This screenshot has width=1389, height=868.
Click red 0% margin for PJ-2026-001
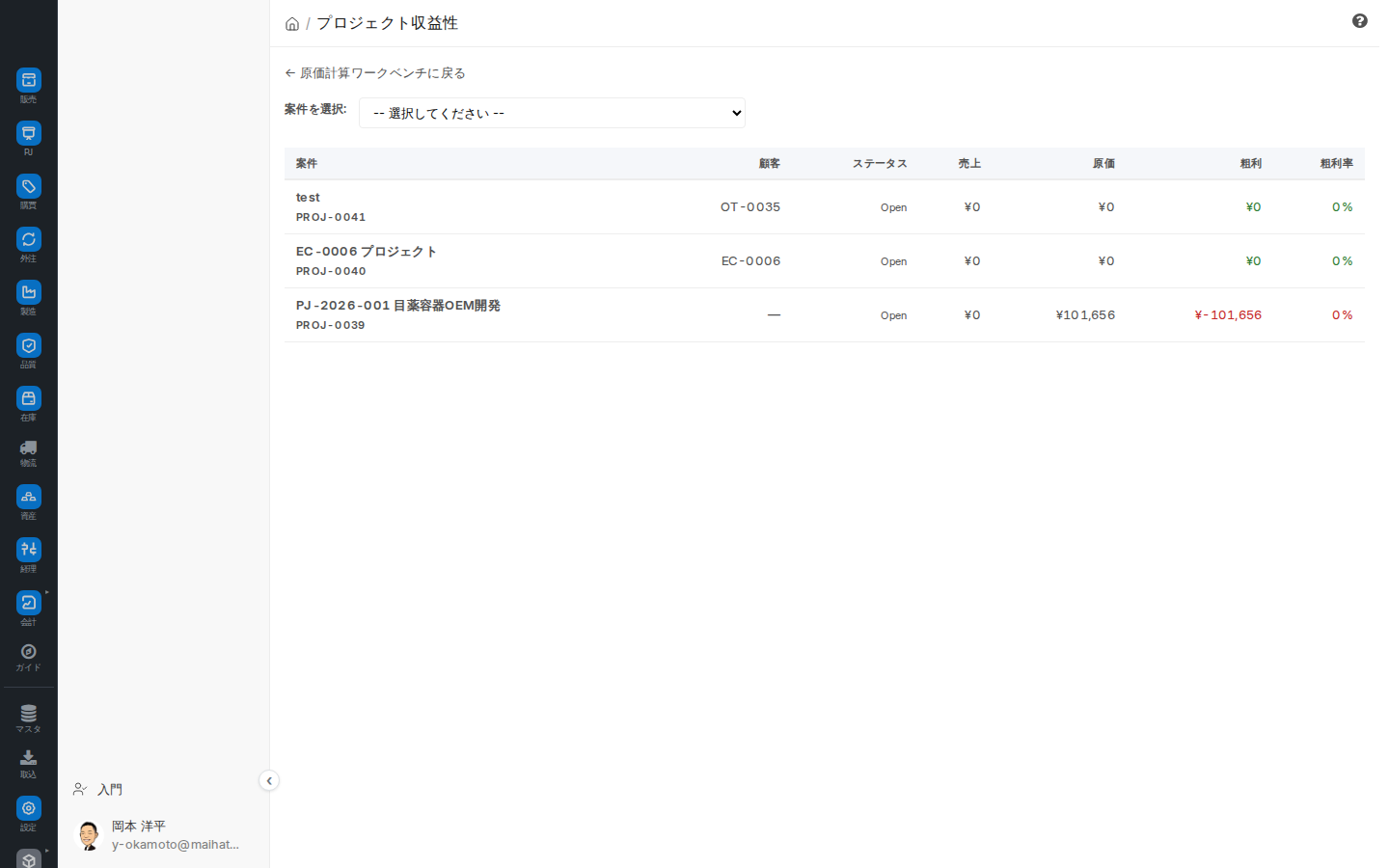[x=1343, y=315]
